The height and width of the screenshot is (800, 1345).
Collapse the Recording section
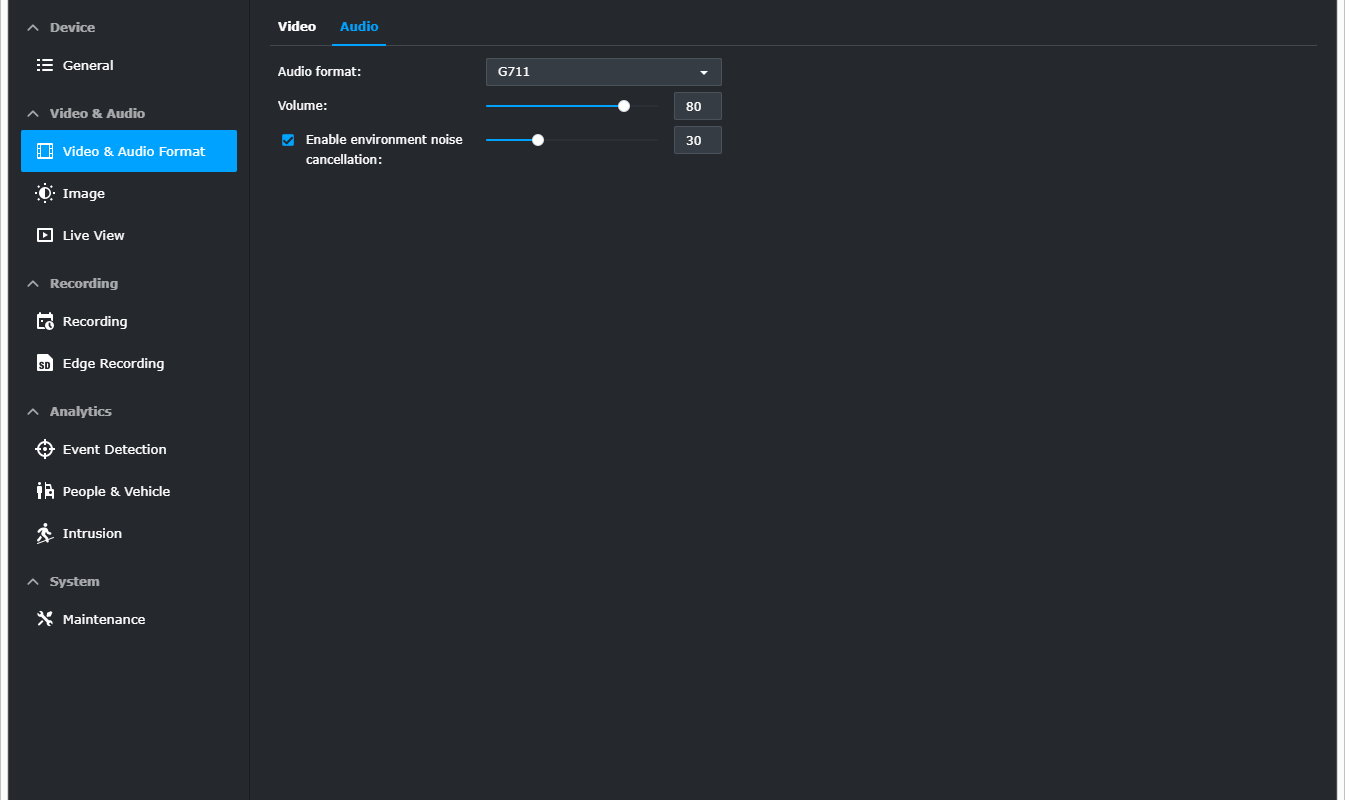[x=33, y=284]
